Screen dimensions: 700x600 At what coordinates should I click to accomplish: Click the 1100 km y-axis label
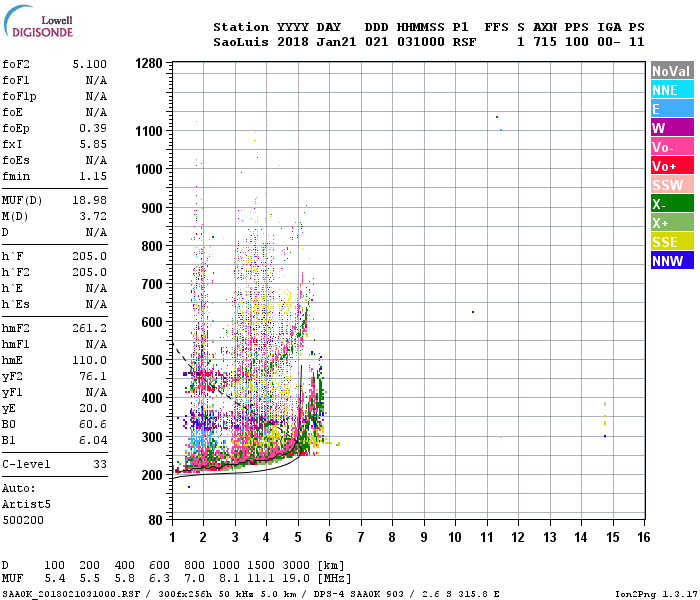point(149,131)
